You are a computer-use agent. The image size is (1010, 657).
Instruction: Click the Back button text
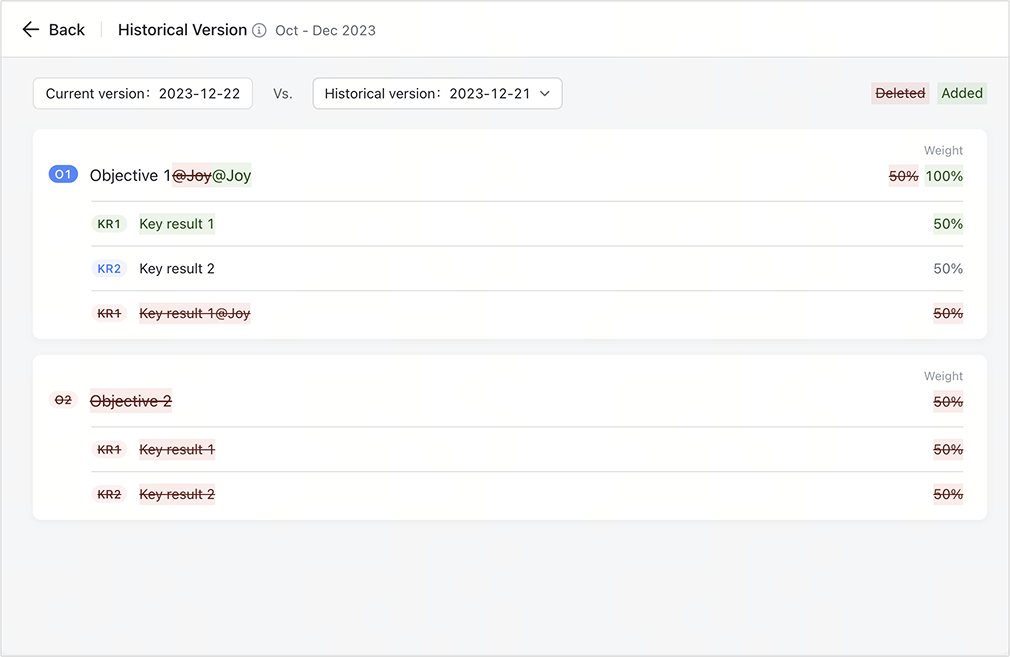(67, 30)
